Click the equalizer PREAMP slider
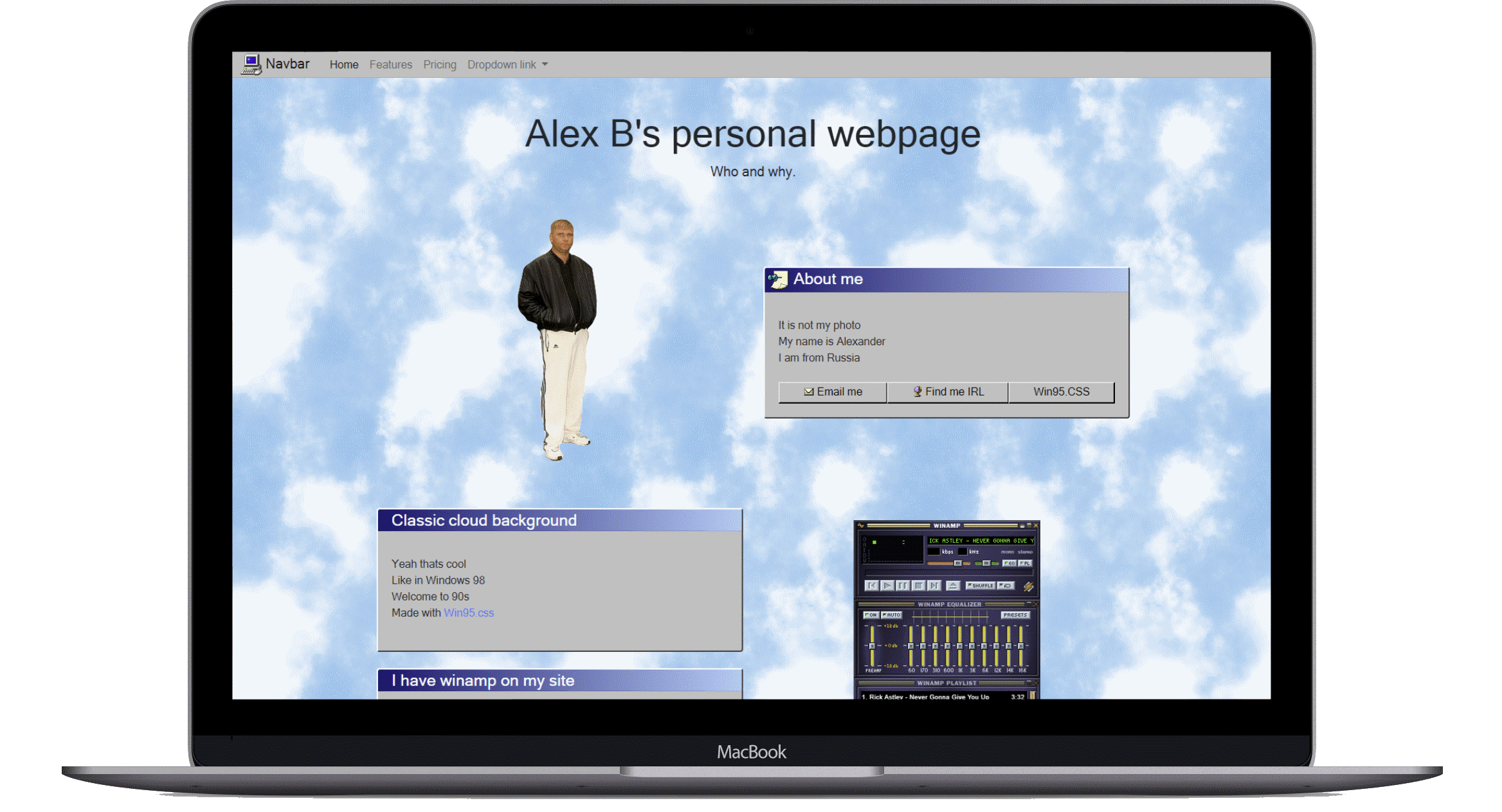Screen dimensions: 1502x812 pyautogui.click(x=872, y=645)
